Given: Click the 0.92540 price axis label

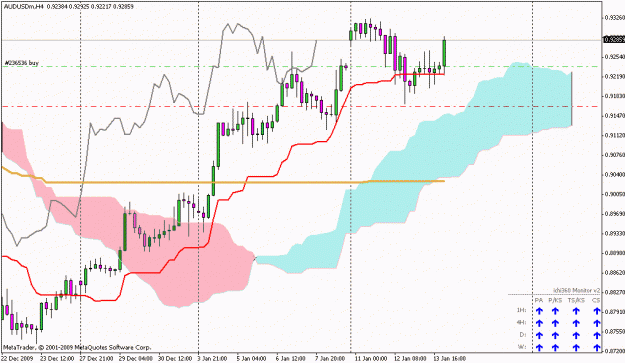Looking at the screenshot, I should [614, 57].
